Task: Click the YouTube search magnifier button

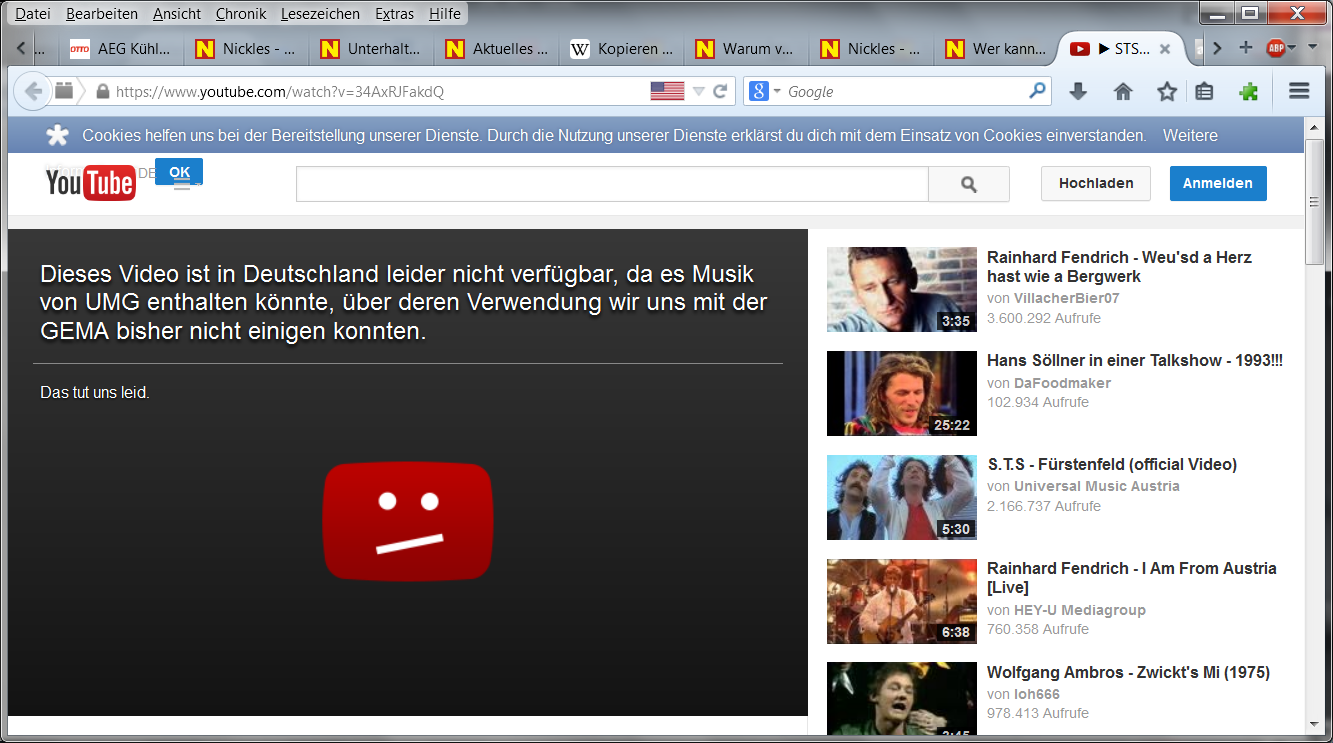Action: (968, 184)
